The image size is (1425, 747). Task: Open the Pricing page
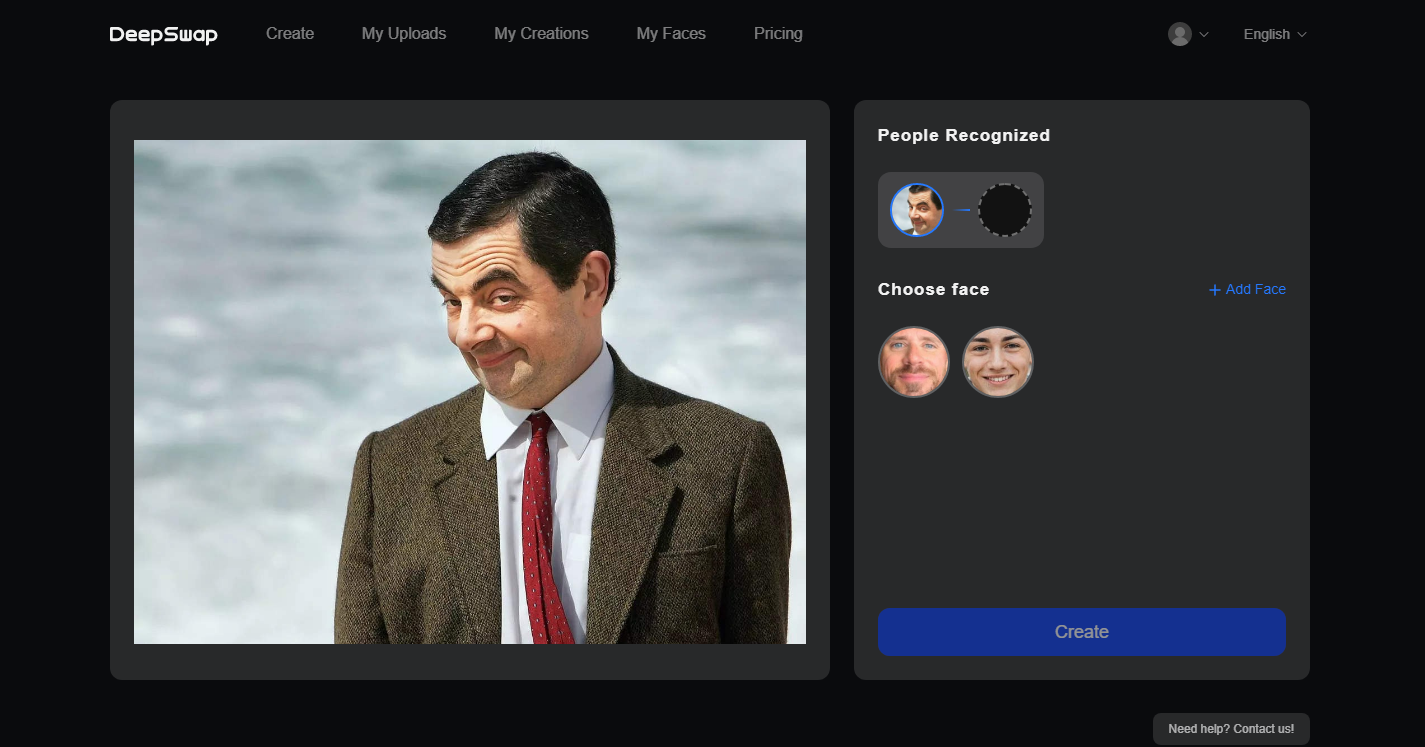coord(778,34)
